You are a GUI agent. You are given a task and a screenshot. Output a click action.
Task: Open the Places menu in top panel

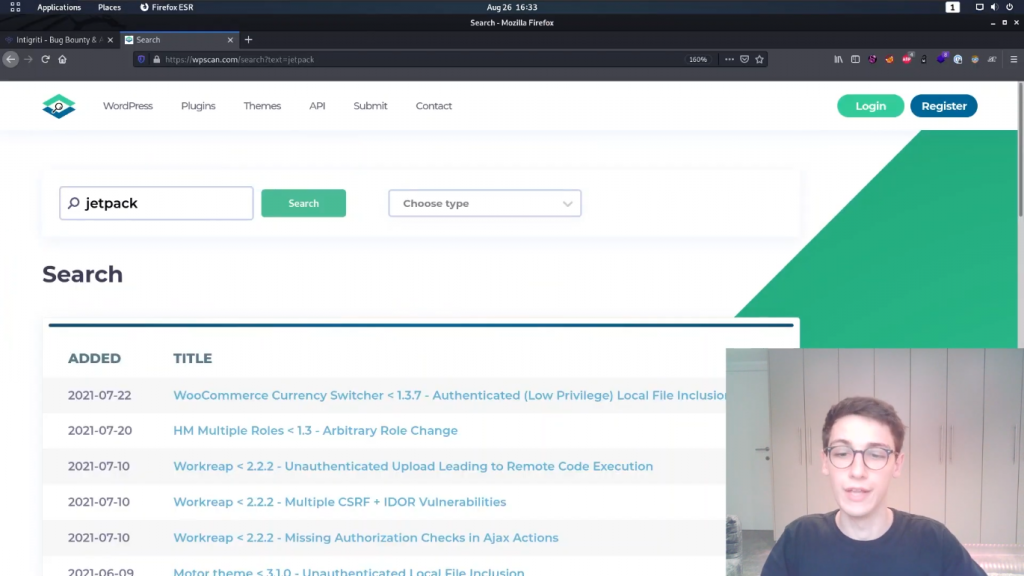coord(109,7)
